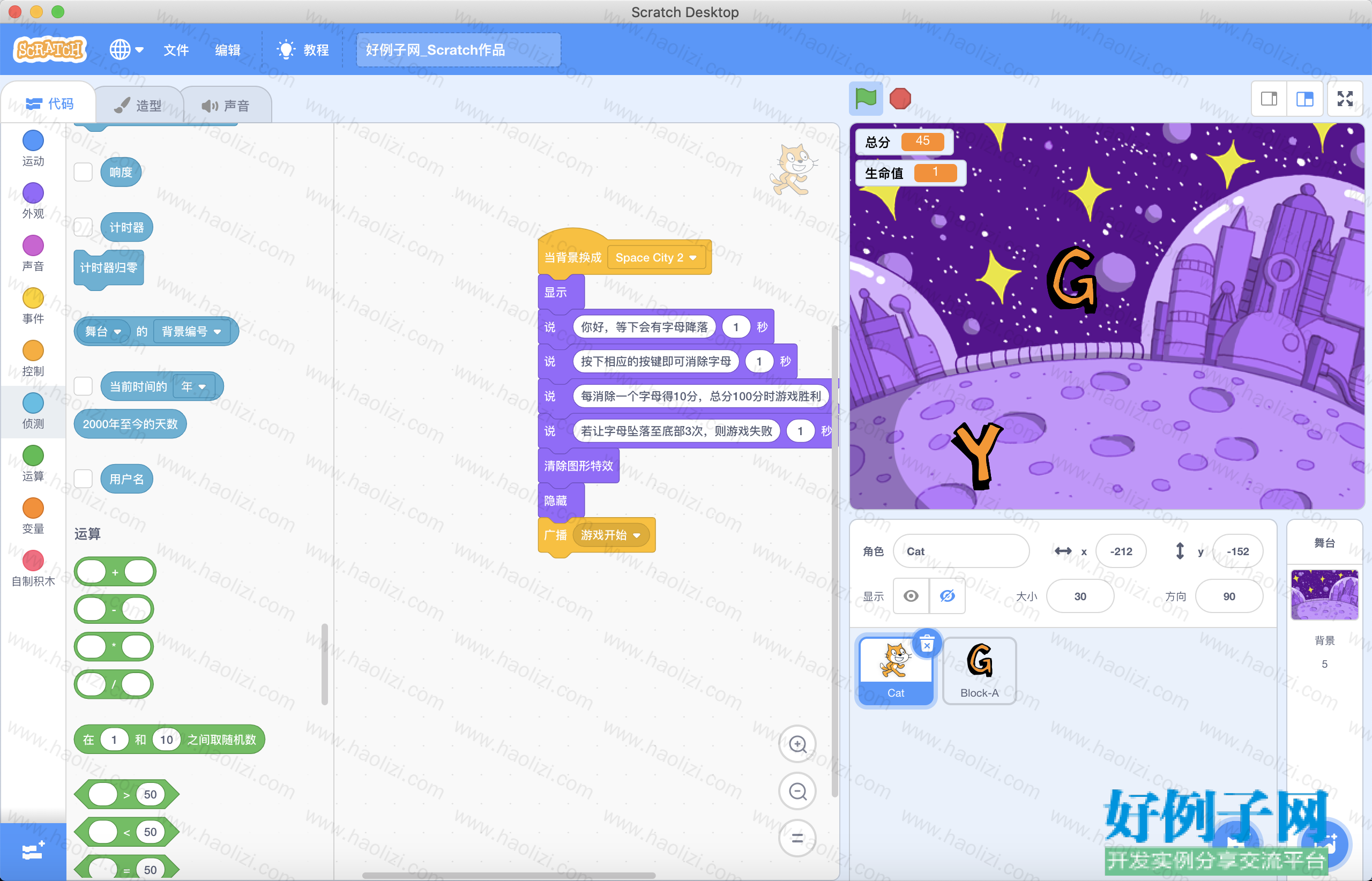Select the stage backdrop thumbnail
The height and width of the screenshot is (881, 1372).
pyautogui.click(x=1324, y=595)
